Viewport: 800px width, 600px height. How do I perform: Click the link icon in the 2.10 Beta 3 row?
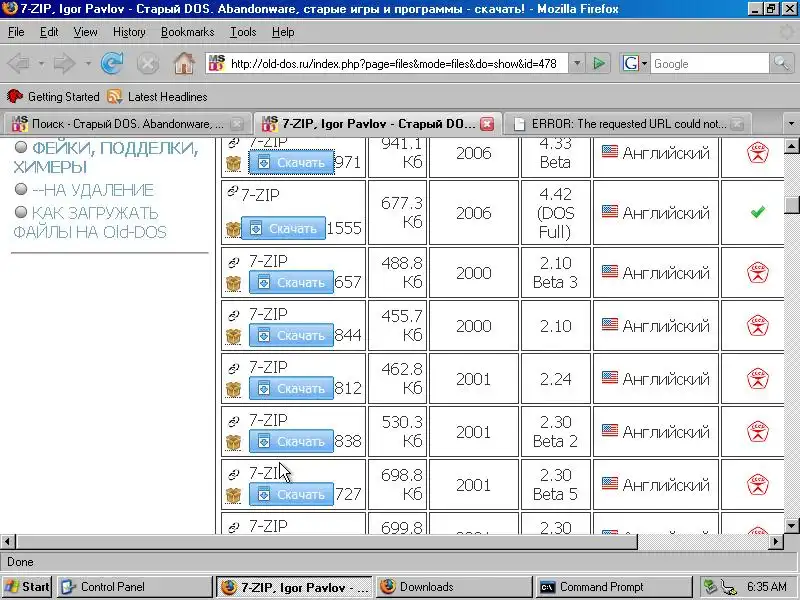point(234,262)
